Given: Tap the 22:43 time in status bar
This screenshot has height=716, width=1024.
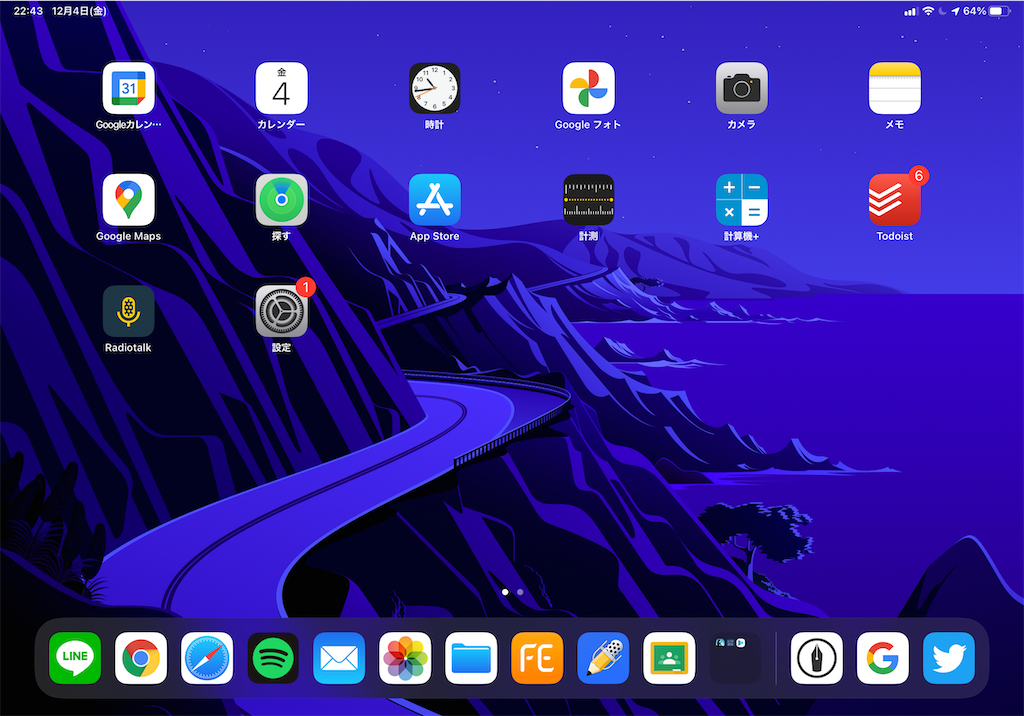Looking at the screenshot, I should coord(28,11).
